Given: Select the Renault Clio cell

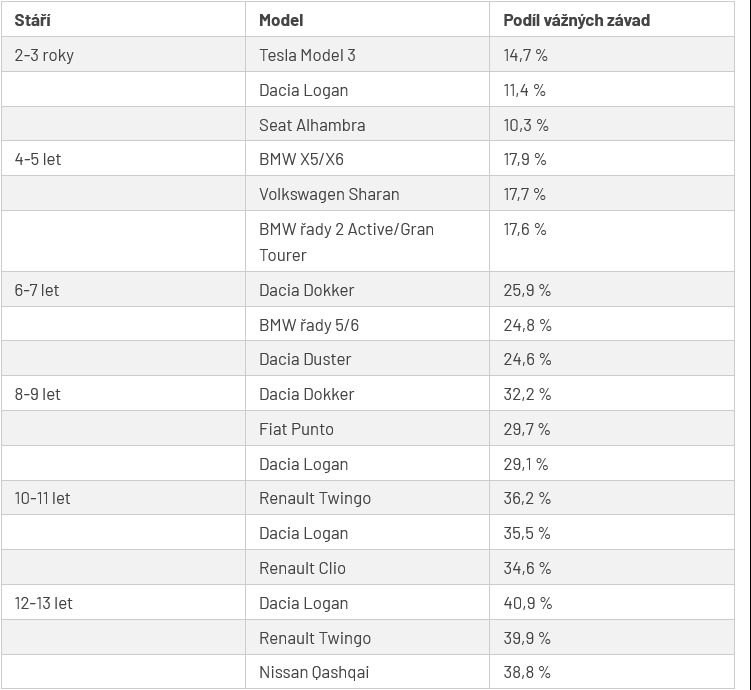Looking at the screenshot, I should tap(367, 567).
